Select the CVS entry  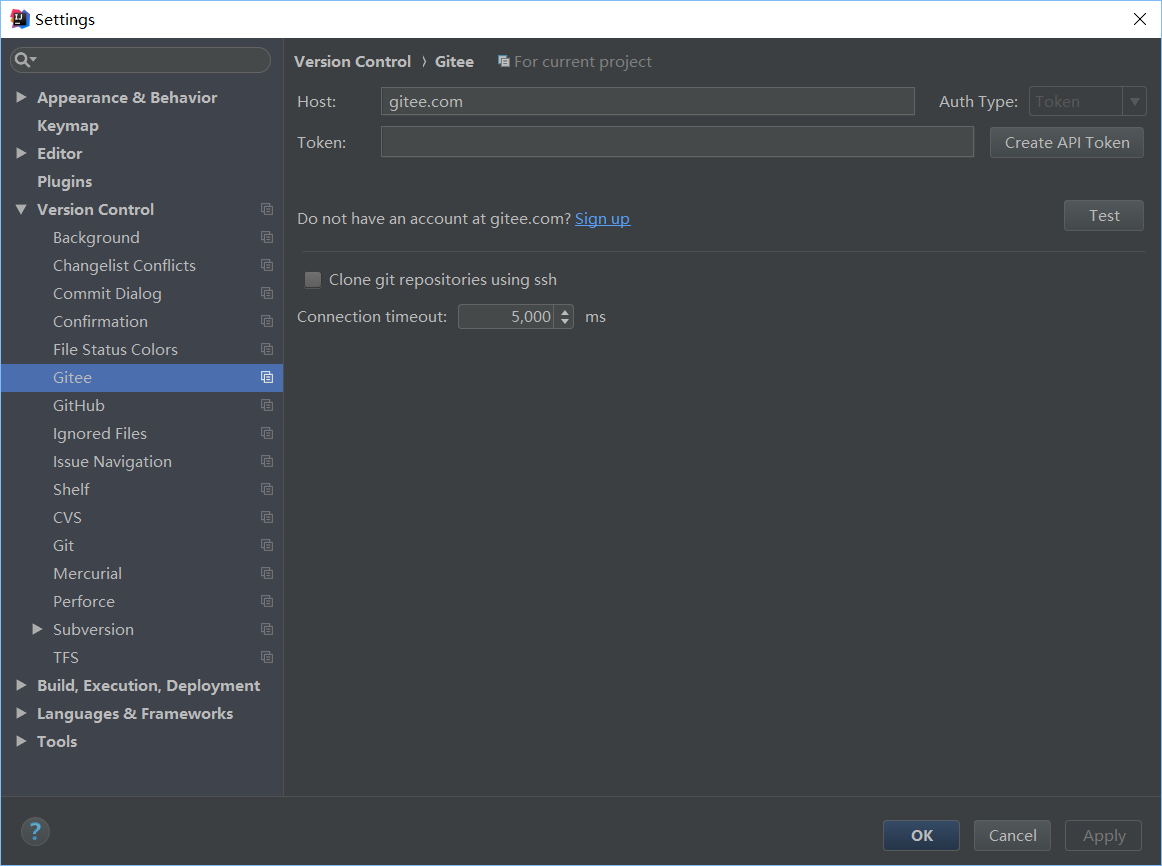pyautogui.click(x=67, y=518)
